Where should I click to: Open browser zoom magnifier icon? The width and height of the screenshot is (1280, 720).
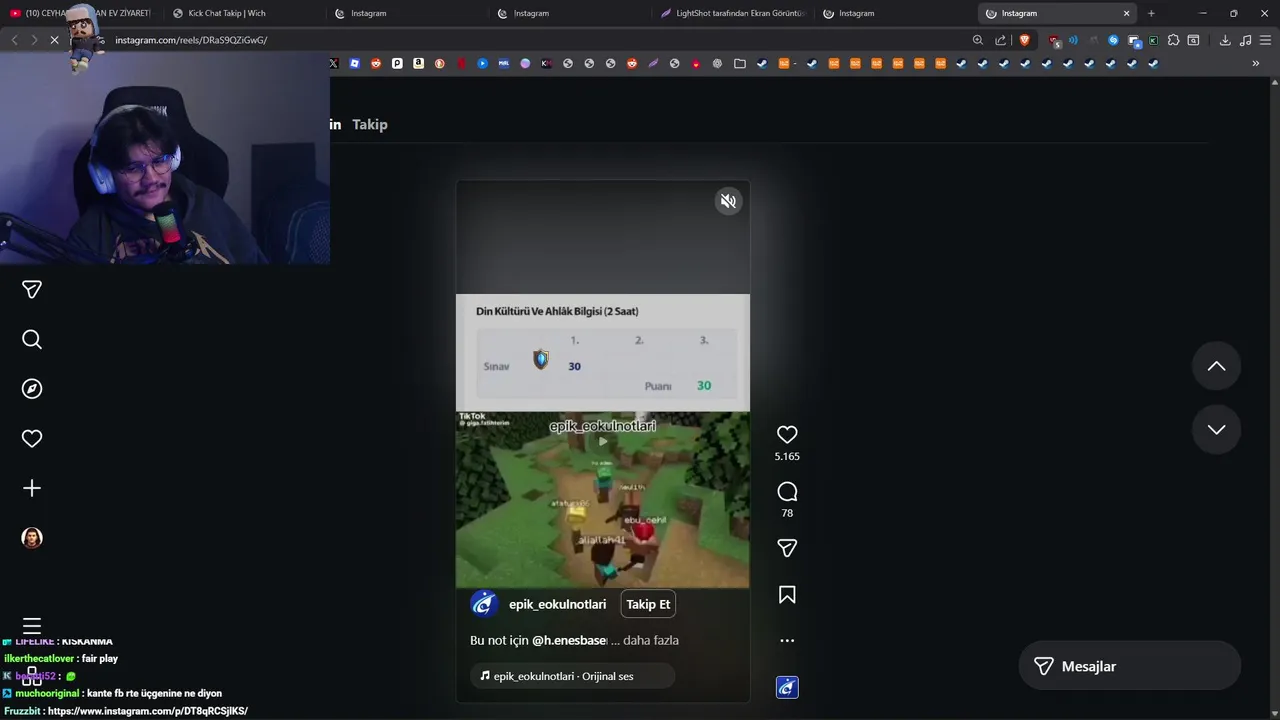click(978, 40)
